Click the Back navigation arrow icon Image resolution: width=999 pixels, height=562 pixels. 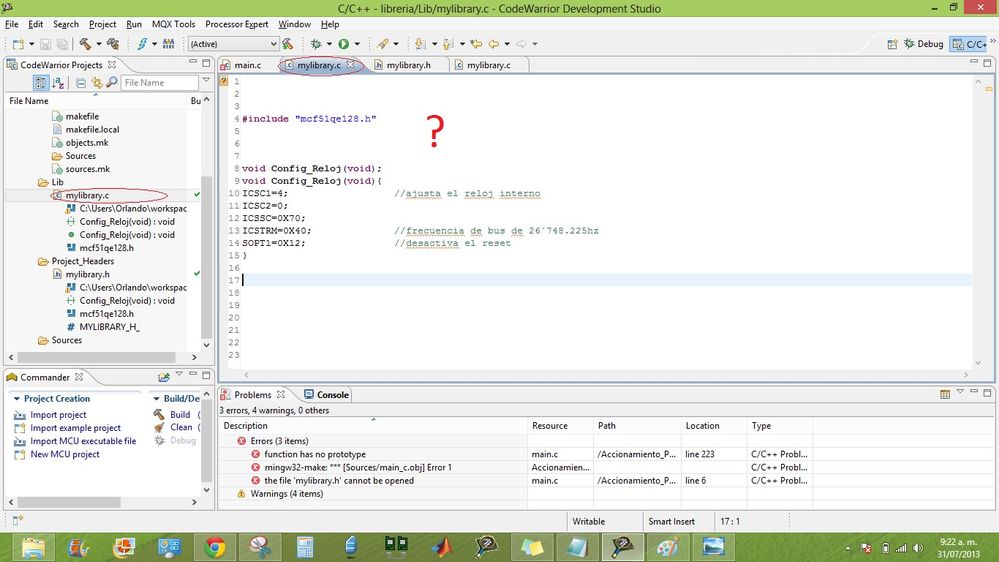(x=494, y=44)
